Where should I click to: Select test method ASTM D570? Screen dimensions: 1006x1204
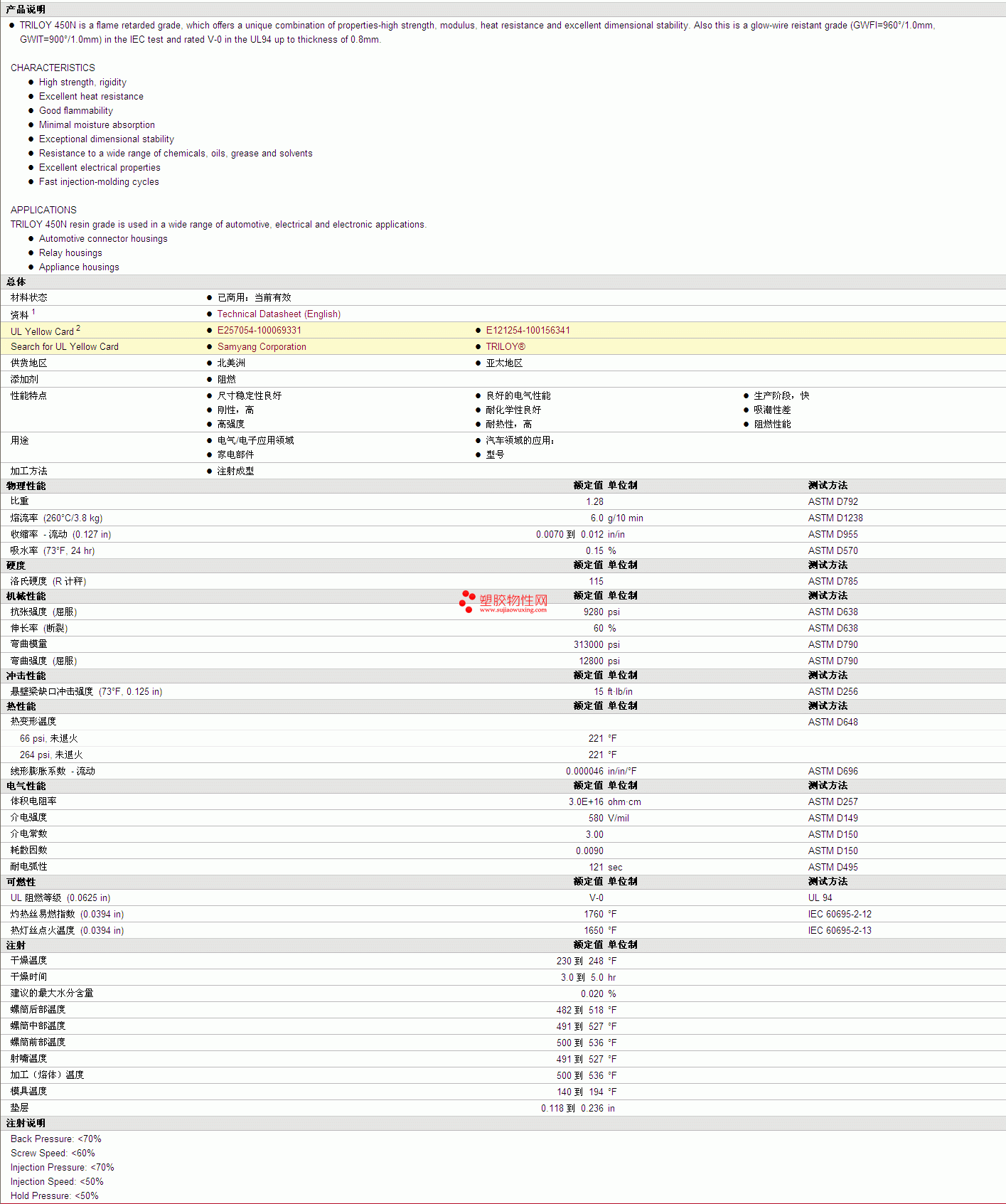pyautogui.click(x=833, y=551)
